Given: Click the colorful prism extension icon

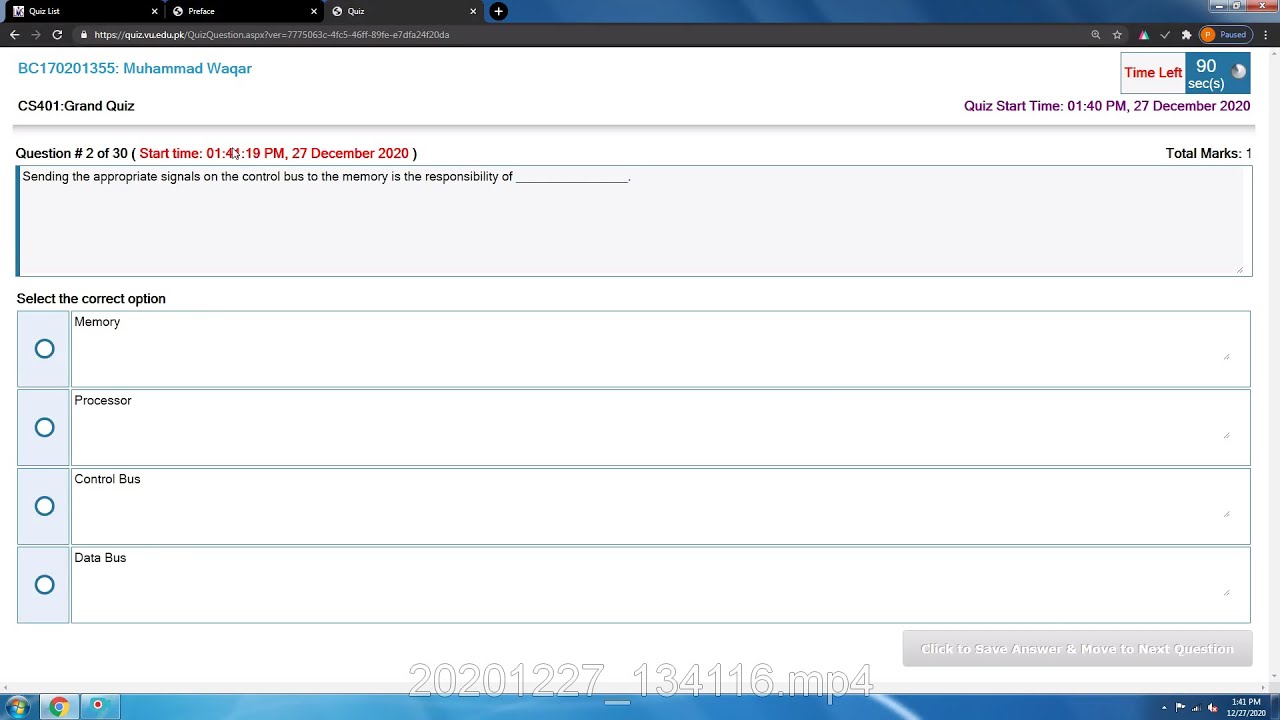Looking at the screenshot, I should pos(1143,35).
